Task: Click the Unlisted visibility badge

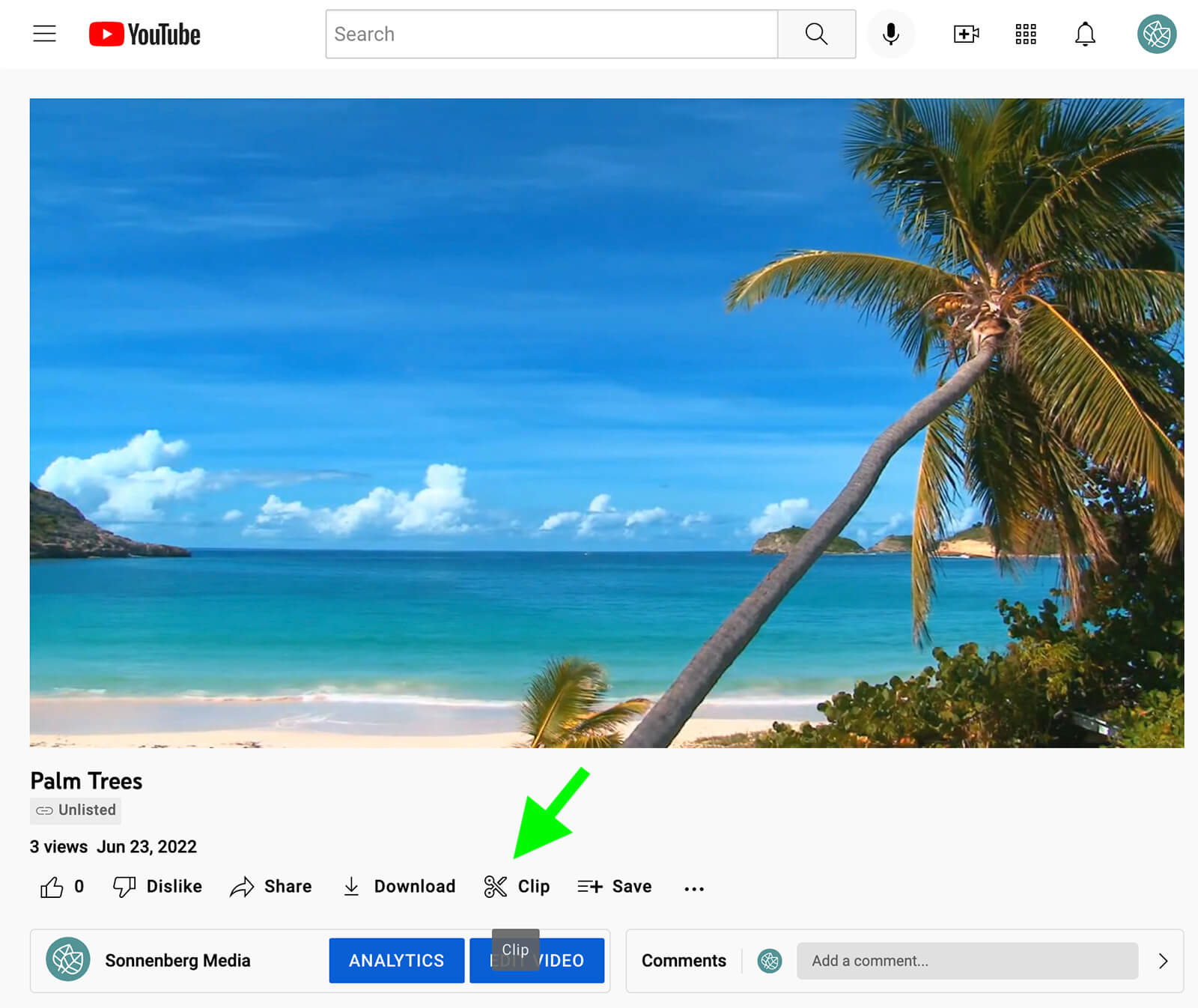Action: pyautogui.click(x=76, y=810)
